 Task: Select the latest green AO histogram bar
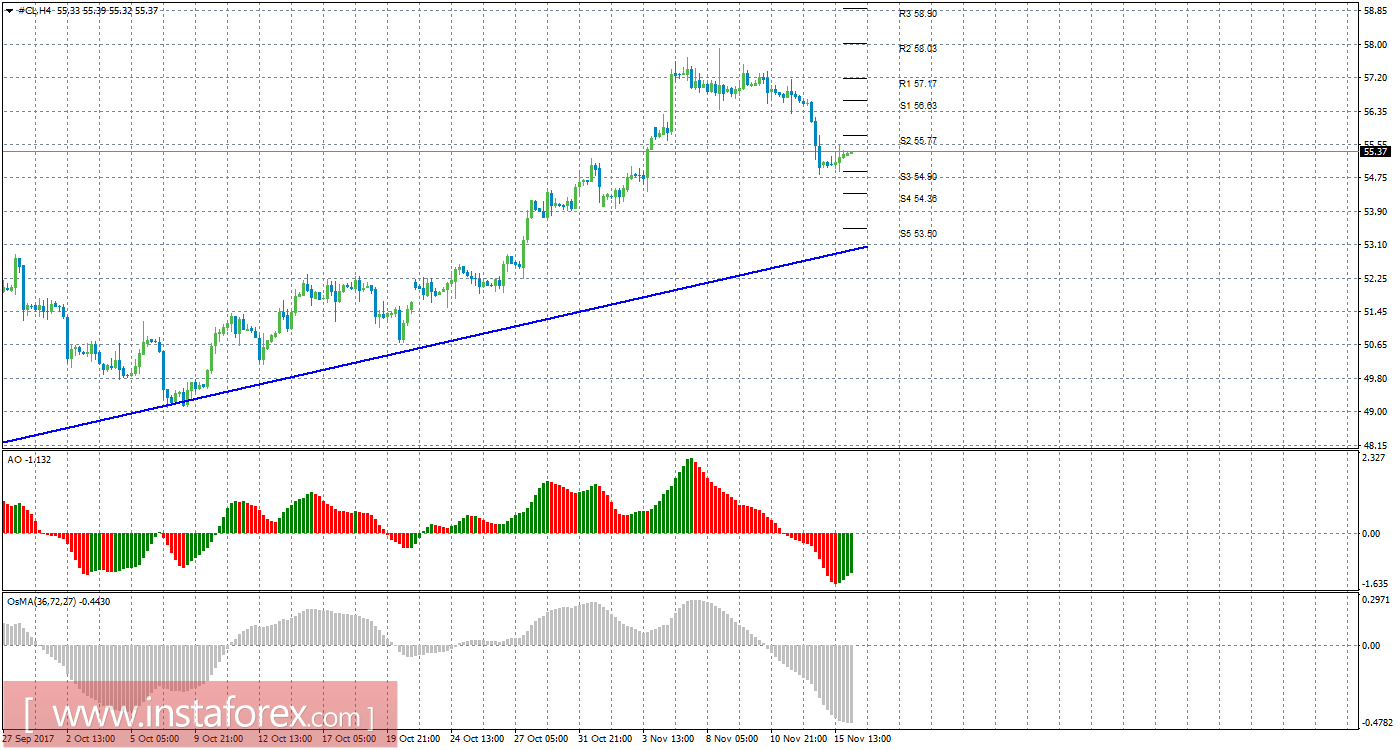coord(851,555)
